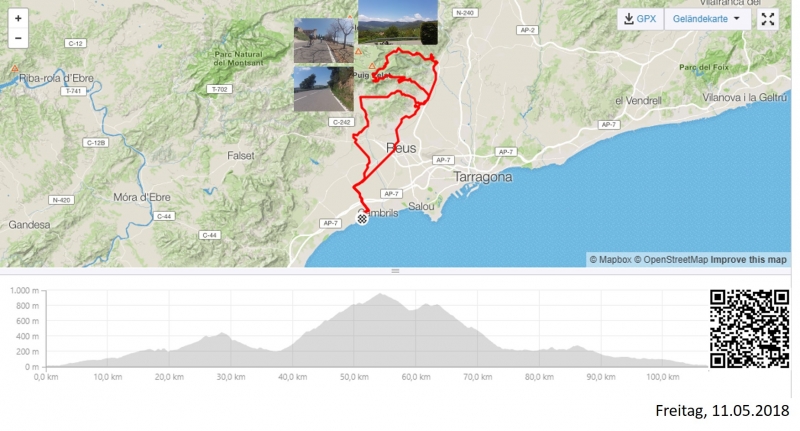Click the checkered finish marker near Cambrils

362,219
